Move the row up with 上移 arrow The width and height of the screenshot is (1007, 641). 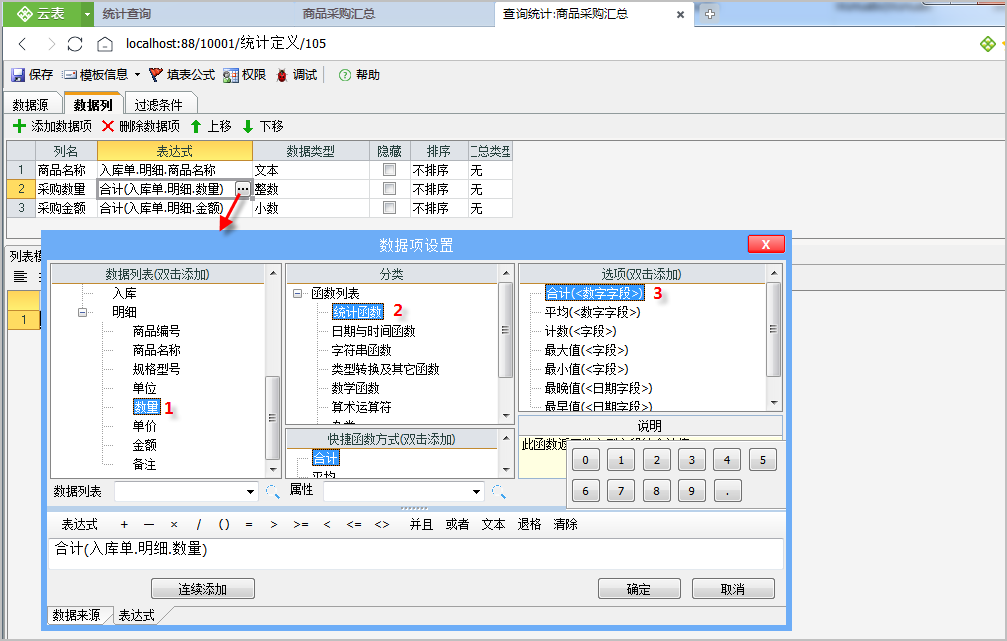point(196,127)
